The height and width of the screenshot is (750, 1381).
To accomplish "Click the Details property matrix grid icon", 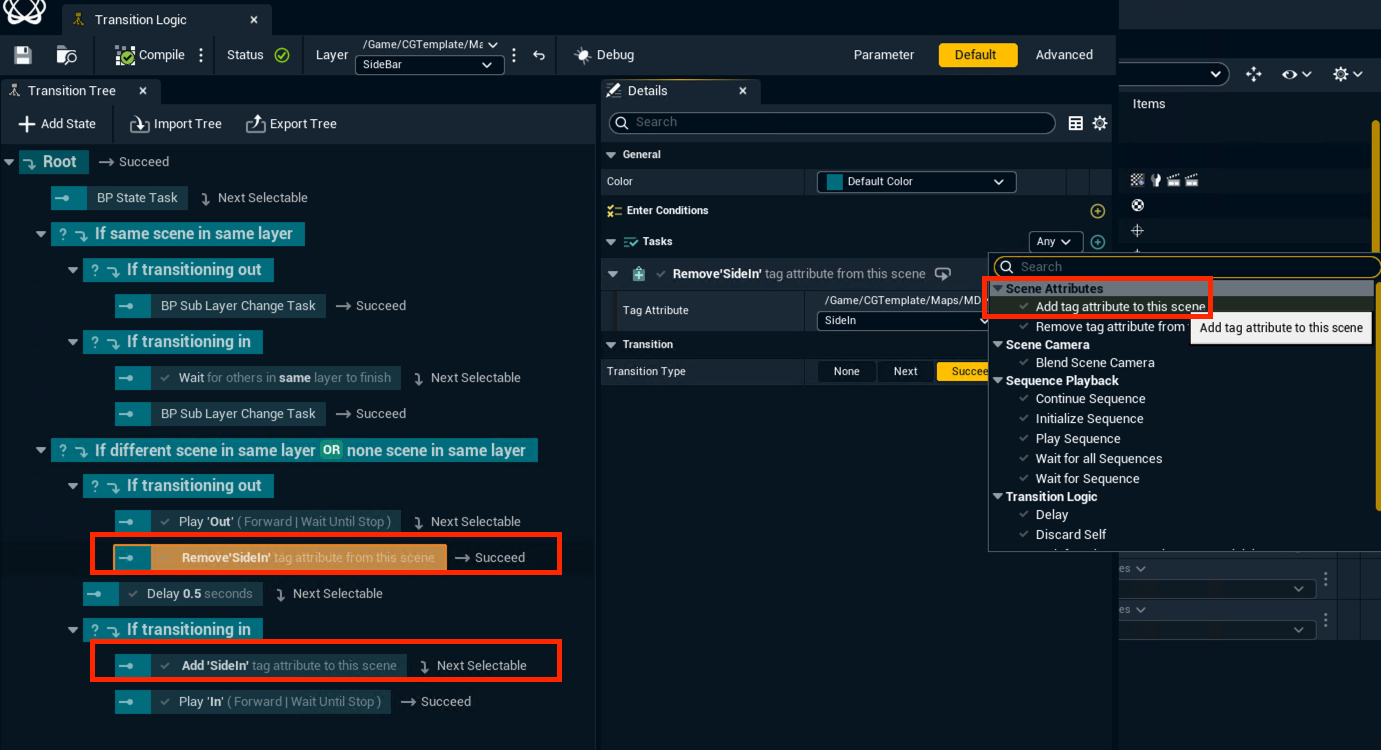I will point(1076,123).
